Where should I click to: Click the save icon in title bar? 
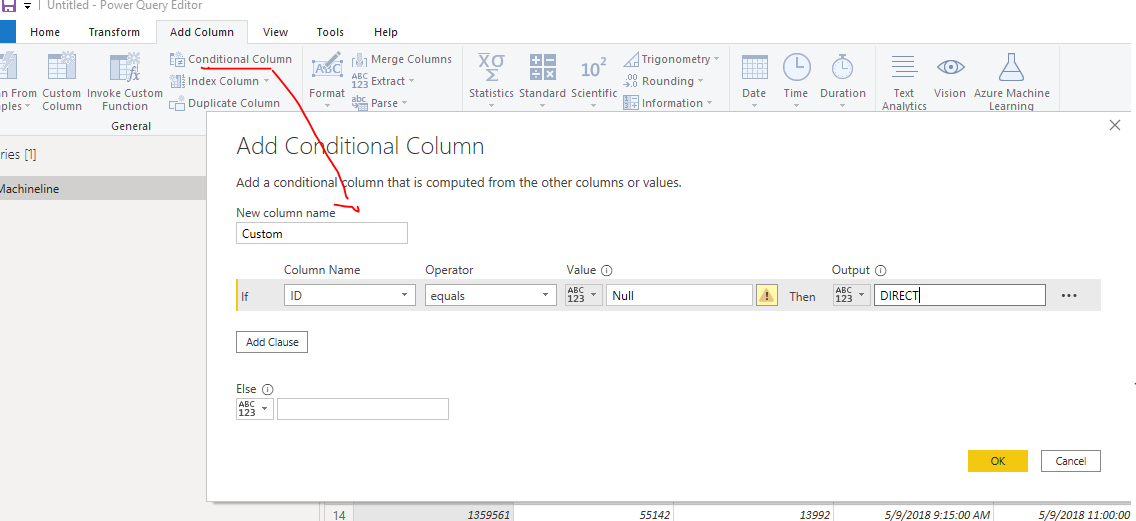[x=9, y=5]
